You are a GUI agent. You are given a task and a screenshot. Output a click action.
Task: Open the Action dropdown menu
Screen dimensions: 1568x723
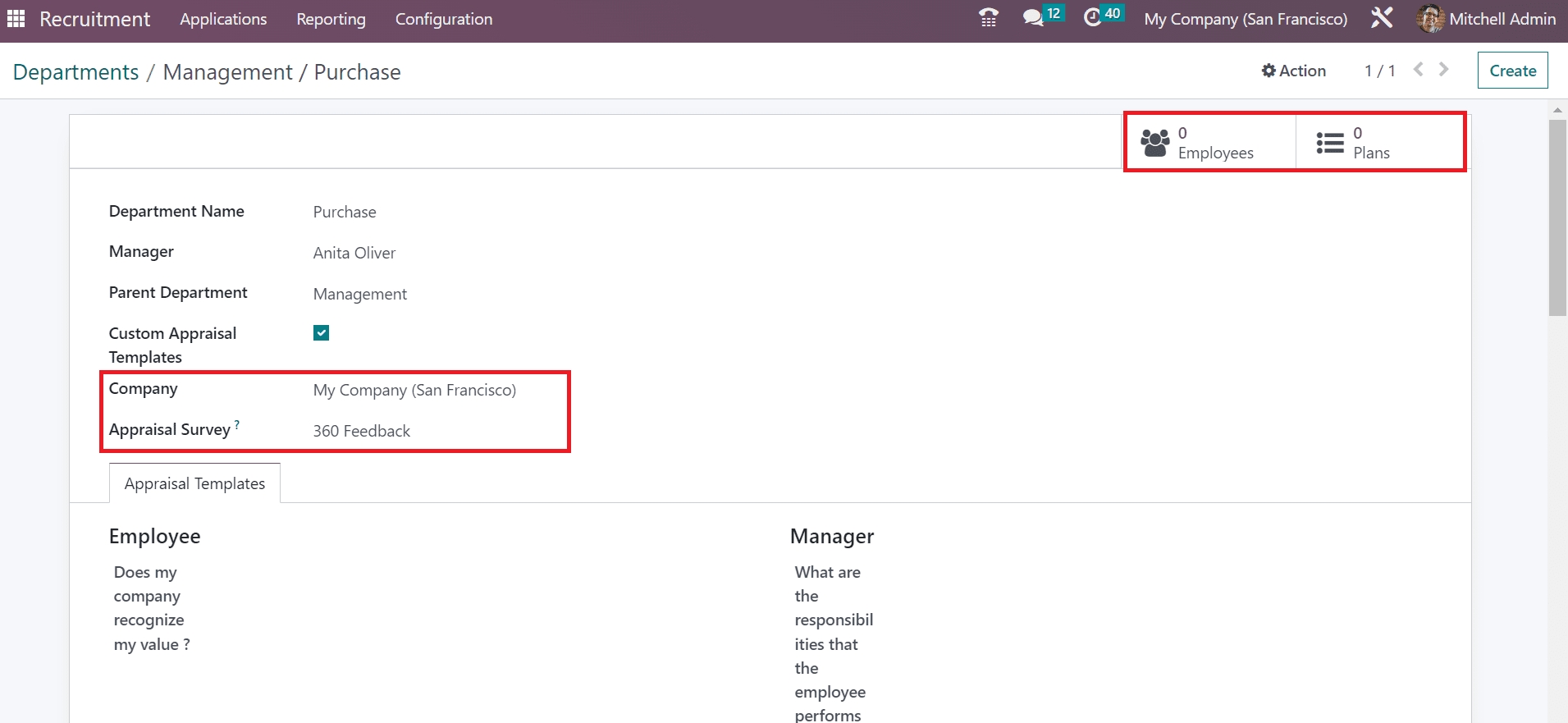tap(1294, 71)
